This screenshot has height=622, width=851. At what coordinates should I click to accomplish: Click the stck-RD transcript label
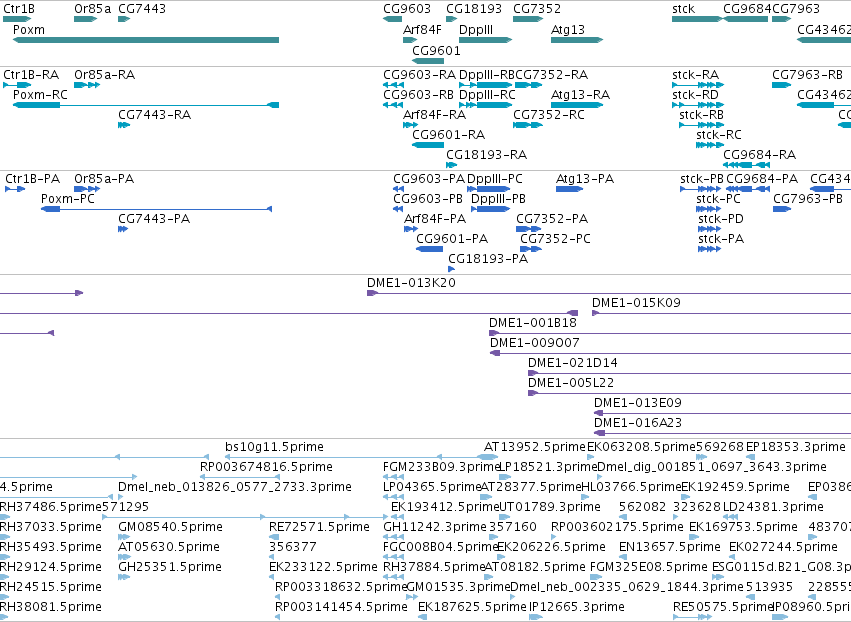click(695, 95)
